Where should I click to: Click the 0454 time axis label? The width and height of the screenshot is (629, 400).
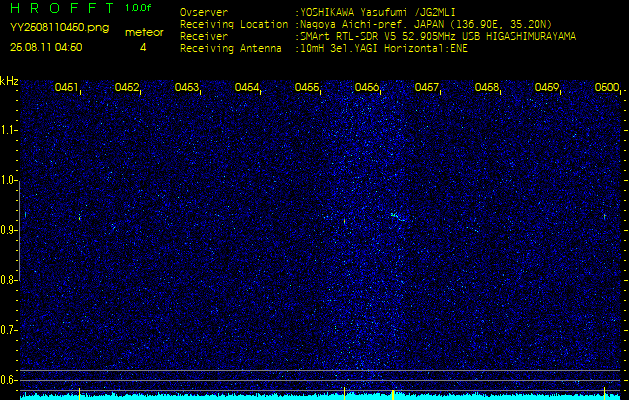click(247, 87)
